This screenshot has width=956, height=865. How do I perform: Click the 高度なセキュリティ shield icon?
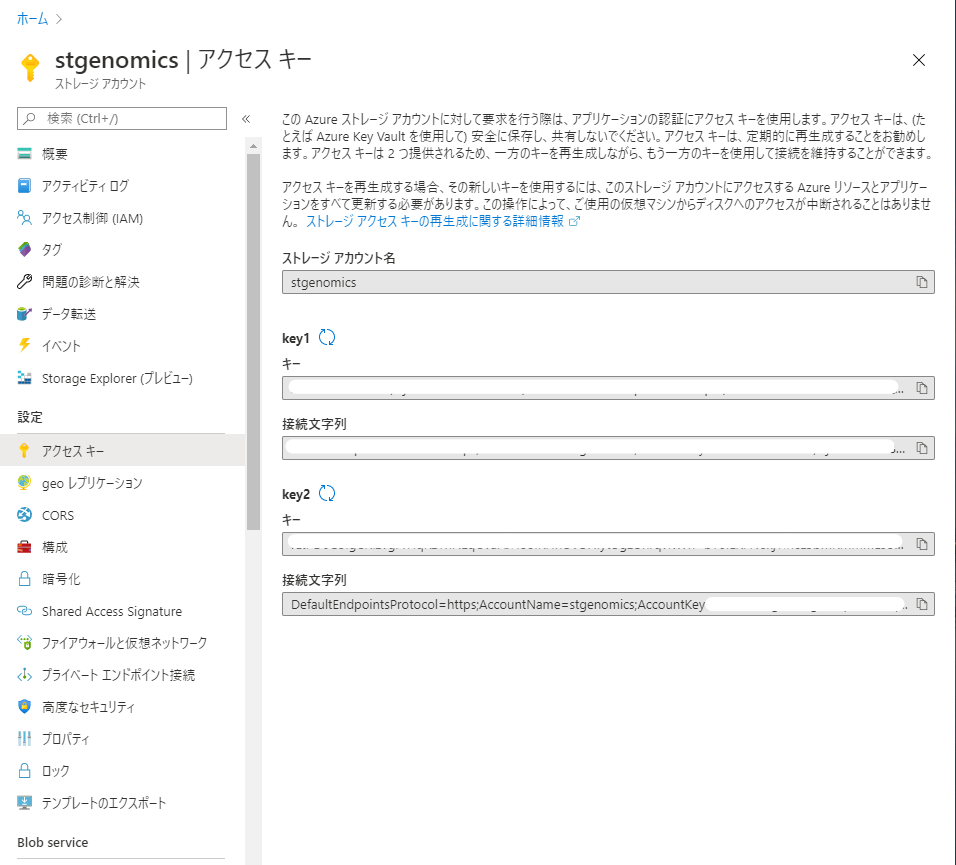[24, 707]
